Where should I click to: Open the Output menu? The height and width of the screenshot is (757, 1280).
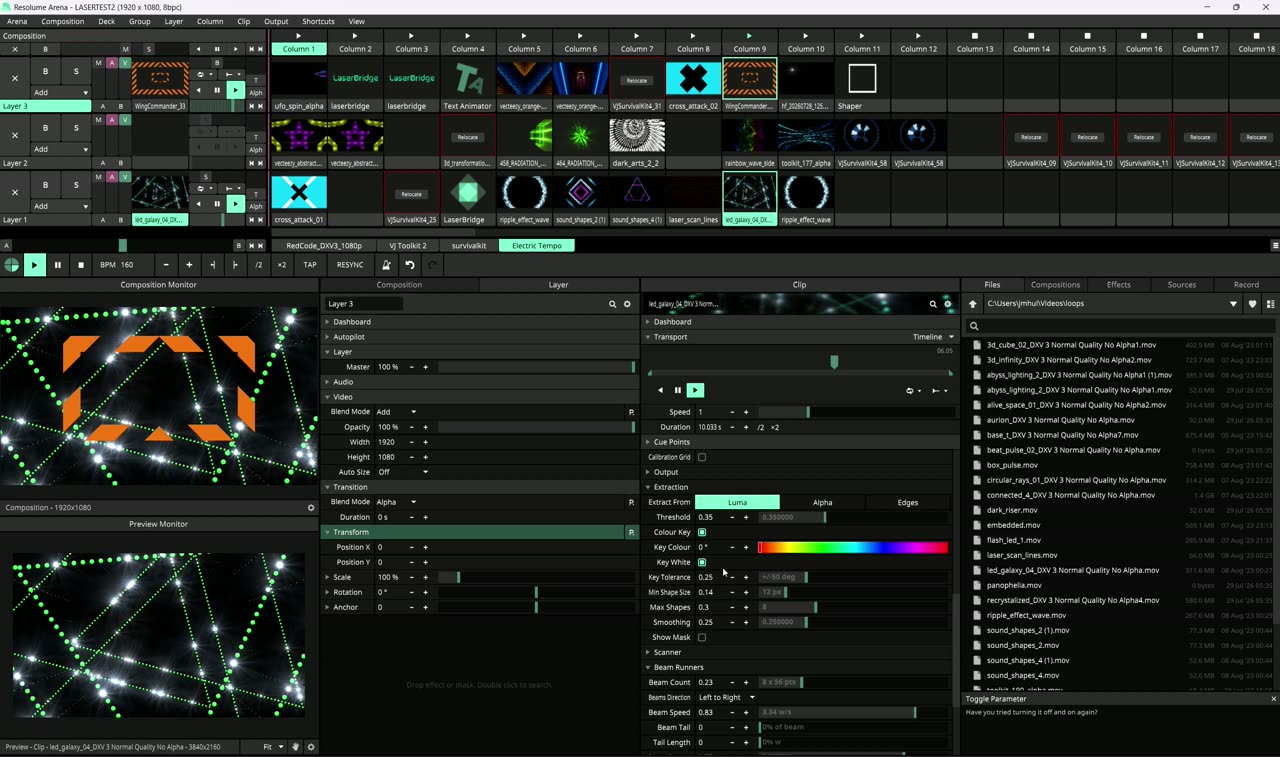(276, 21)
